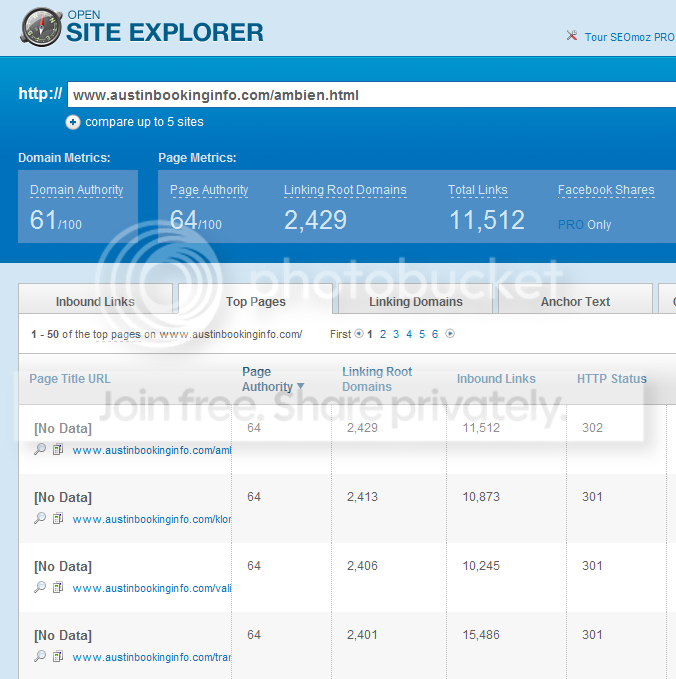Viewport: 676px width, 679px height.
Task: Sort by Page Authority column arrow
Action: tap(301, 386)
